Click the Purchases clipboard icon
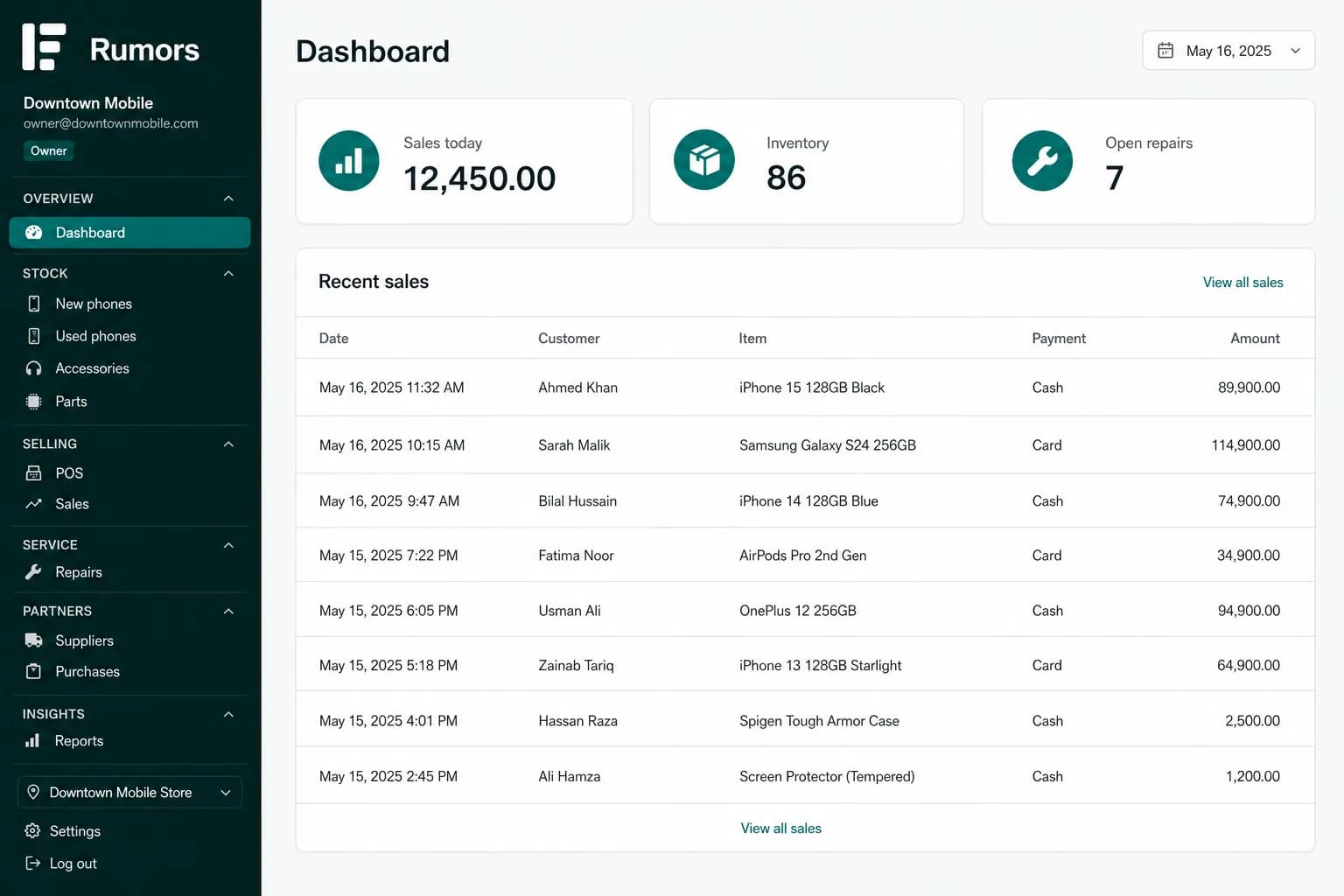 click(x=34, y=671)
